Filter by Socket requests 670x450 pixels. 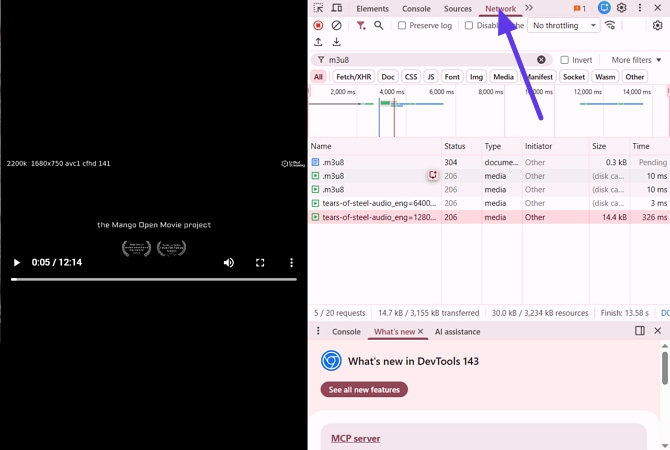tap(574, 77)
